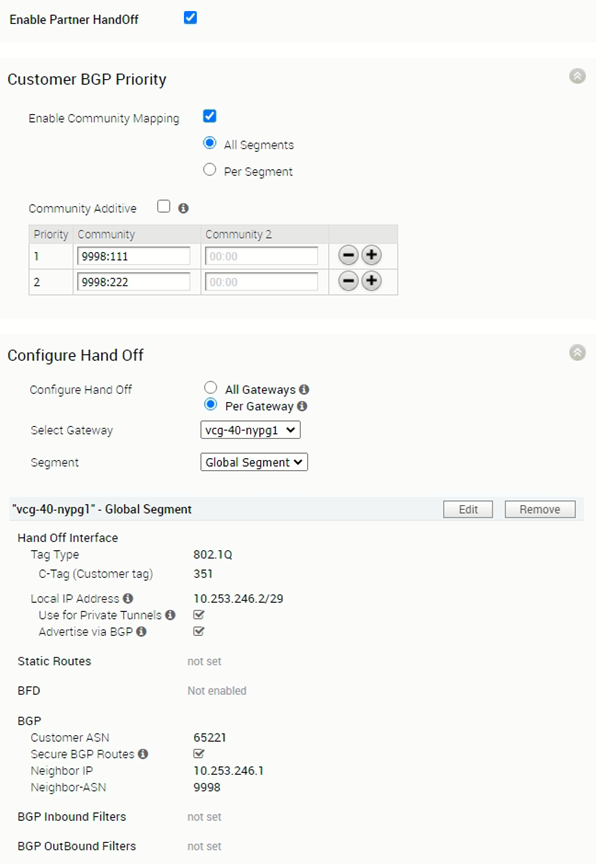Open Select Gateway dropdown vcg-40-nypg1
This screenshot has width=607, height=864.
click(x=251, y=430)
